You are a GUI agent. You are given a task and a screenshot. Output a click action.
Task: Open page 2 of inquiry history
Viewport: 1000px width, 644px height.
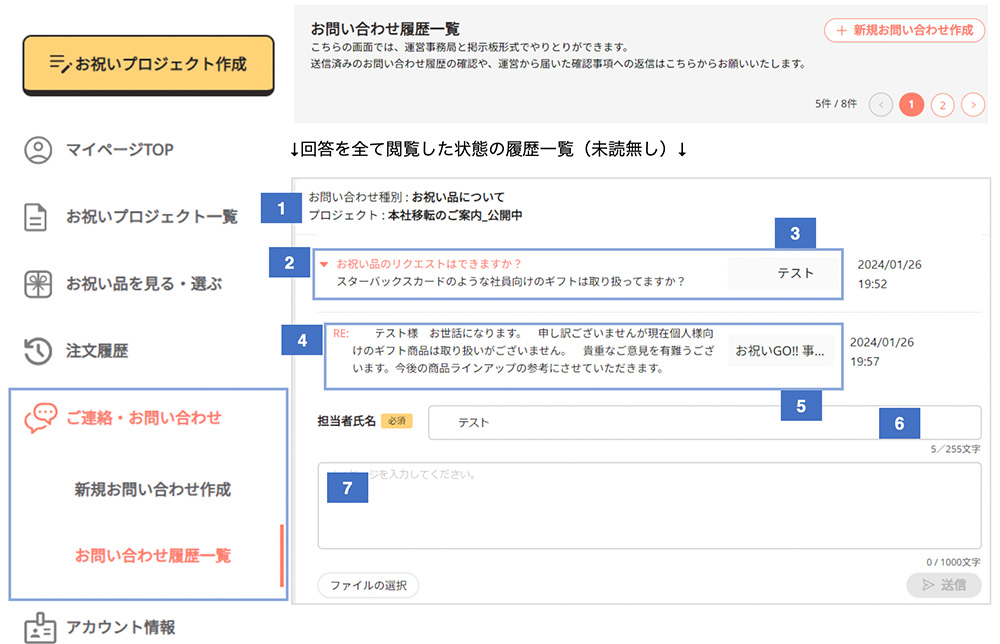click(x=942, y=104)
